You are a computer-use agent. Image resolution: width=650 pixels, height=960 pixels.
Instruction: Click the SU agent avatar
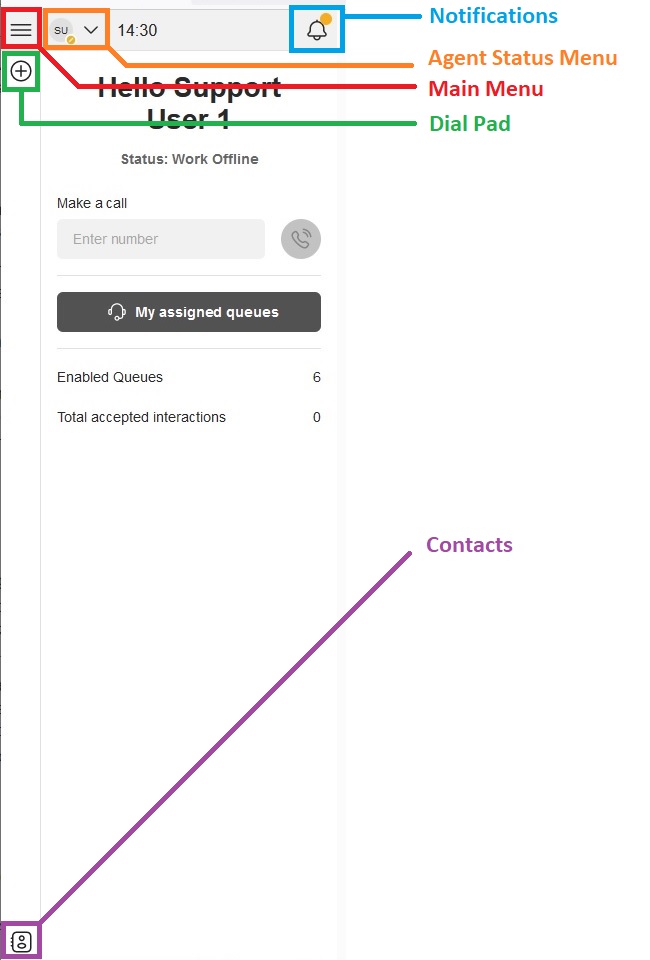pos(62,30)
